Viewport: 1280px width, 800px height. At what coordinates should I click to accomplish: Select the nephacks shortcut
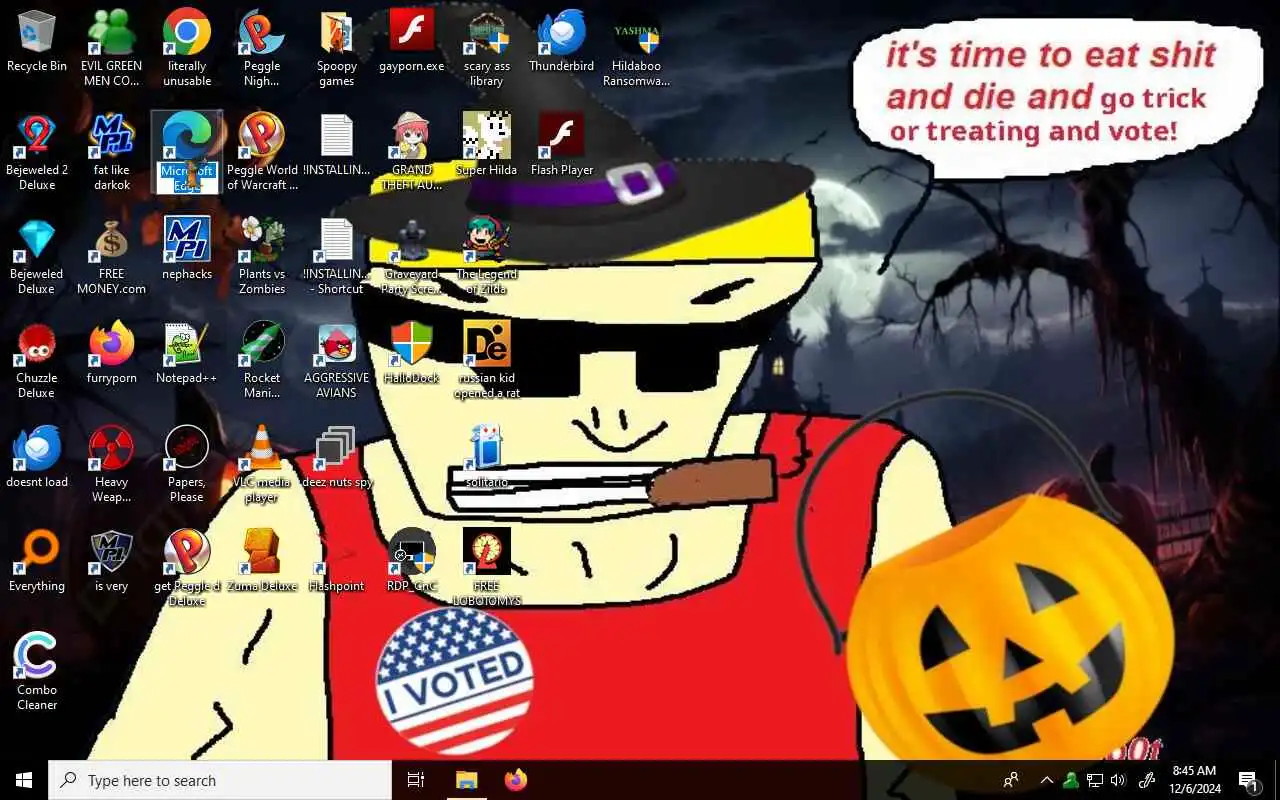point(187,250)
